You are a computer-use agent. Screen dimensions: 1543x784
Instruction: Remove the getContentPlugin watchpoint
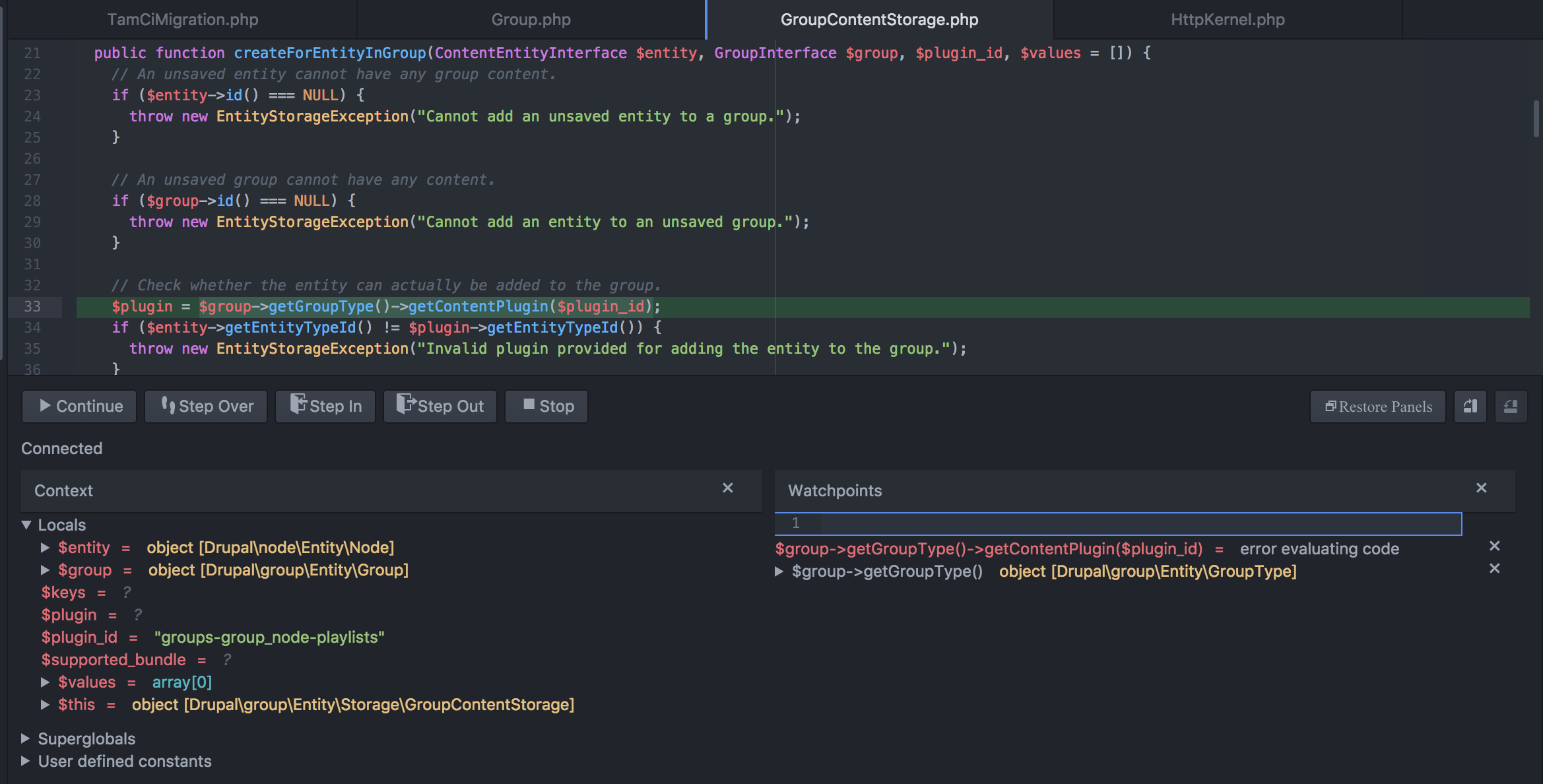(1494, 546)
